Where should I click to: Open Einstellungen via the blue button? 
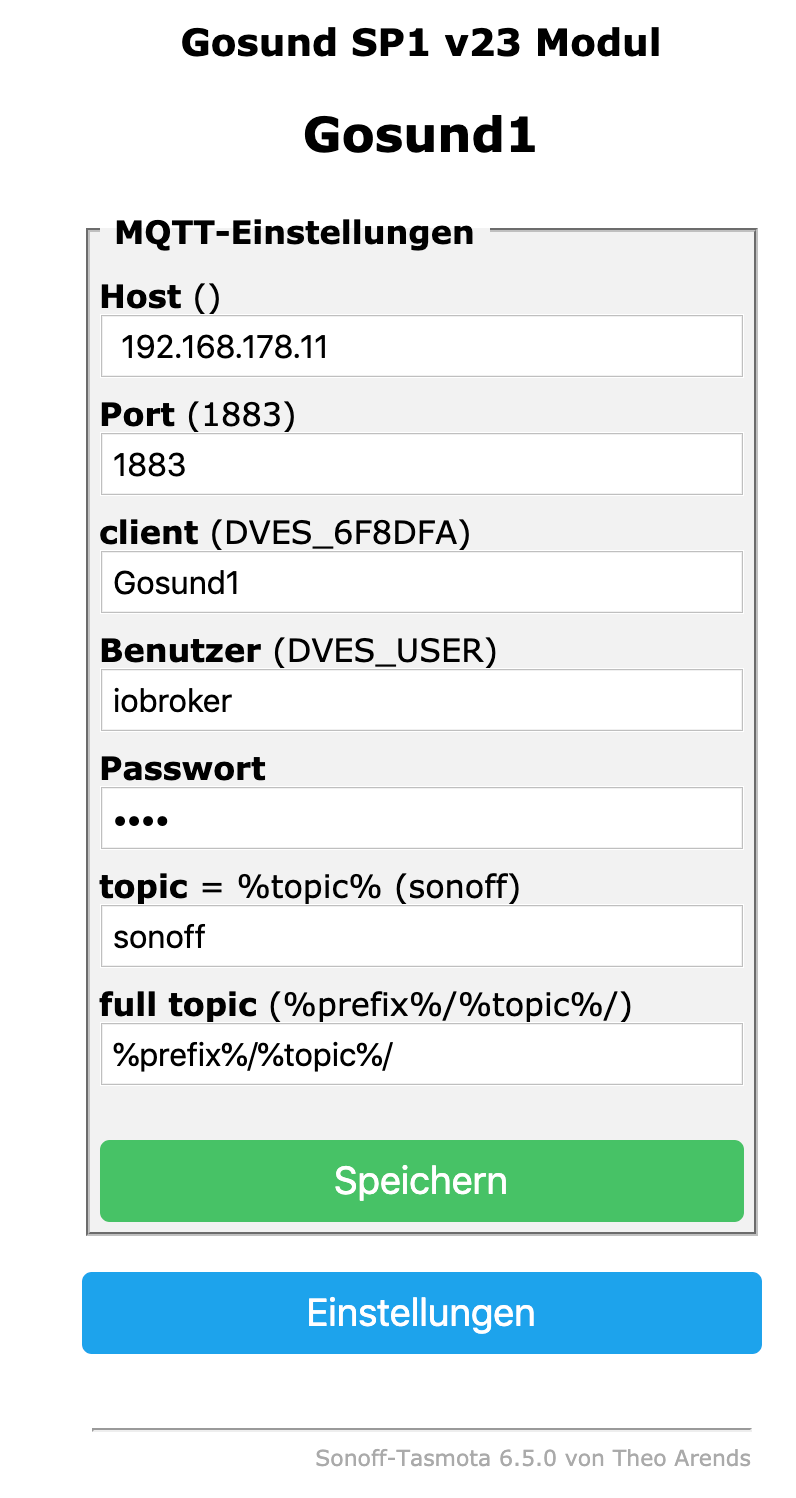(421, 1313)
